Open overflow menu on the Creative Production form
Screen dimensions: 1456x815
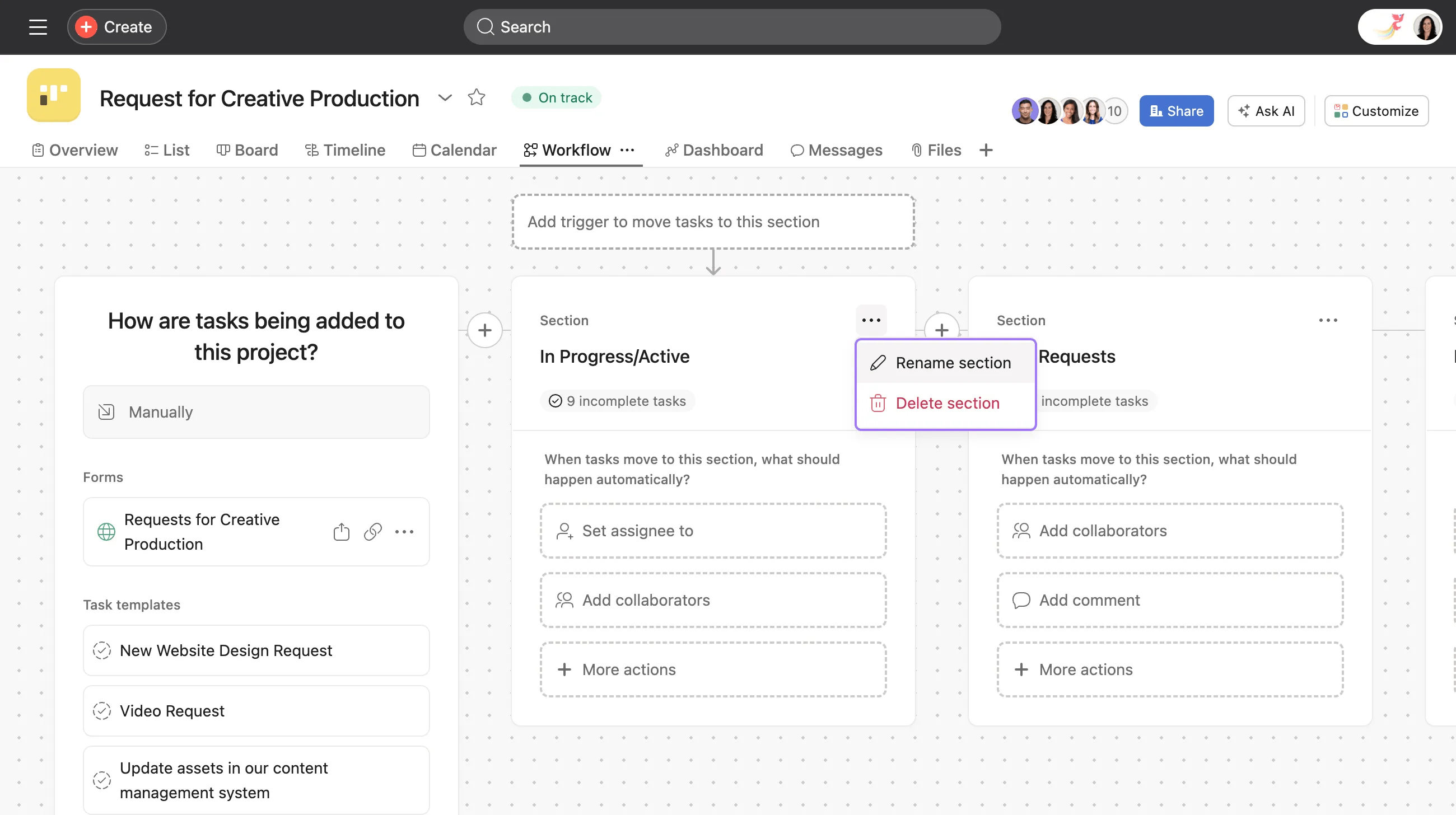click(x=405, y=531)
